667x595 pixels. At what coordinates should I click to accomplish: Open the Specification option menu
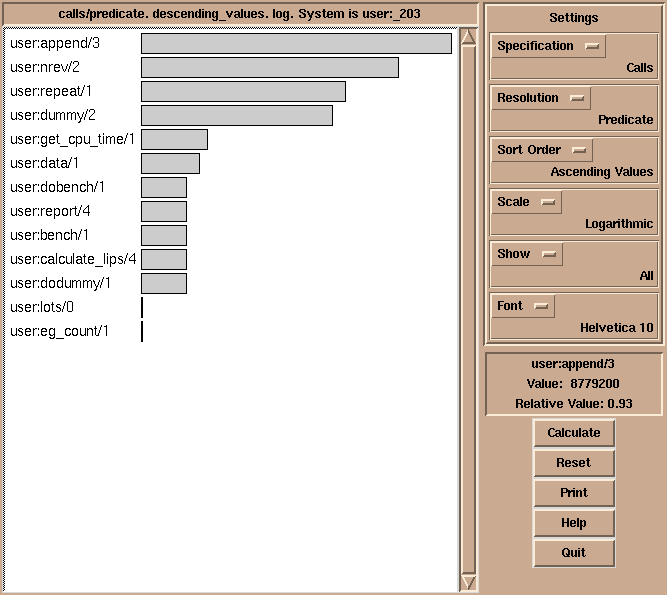[x=548, y=46]
